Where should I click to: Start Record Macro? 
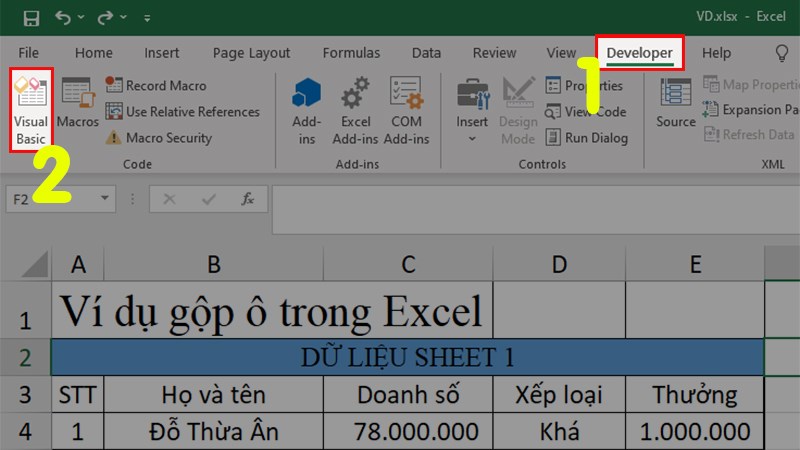pyautogui.click(x=156, y=85)
